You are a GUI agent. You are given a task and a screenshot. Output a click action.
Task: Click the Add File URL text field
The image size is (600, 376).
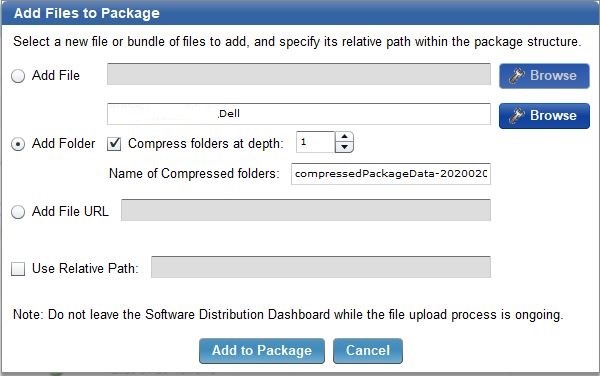[x=306, y=210]
